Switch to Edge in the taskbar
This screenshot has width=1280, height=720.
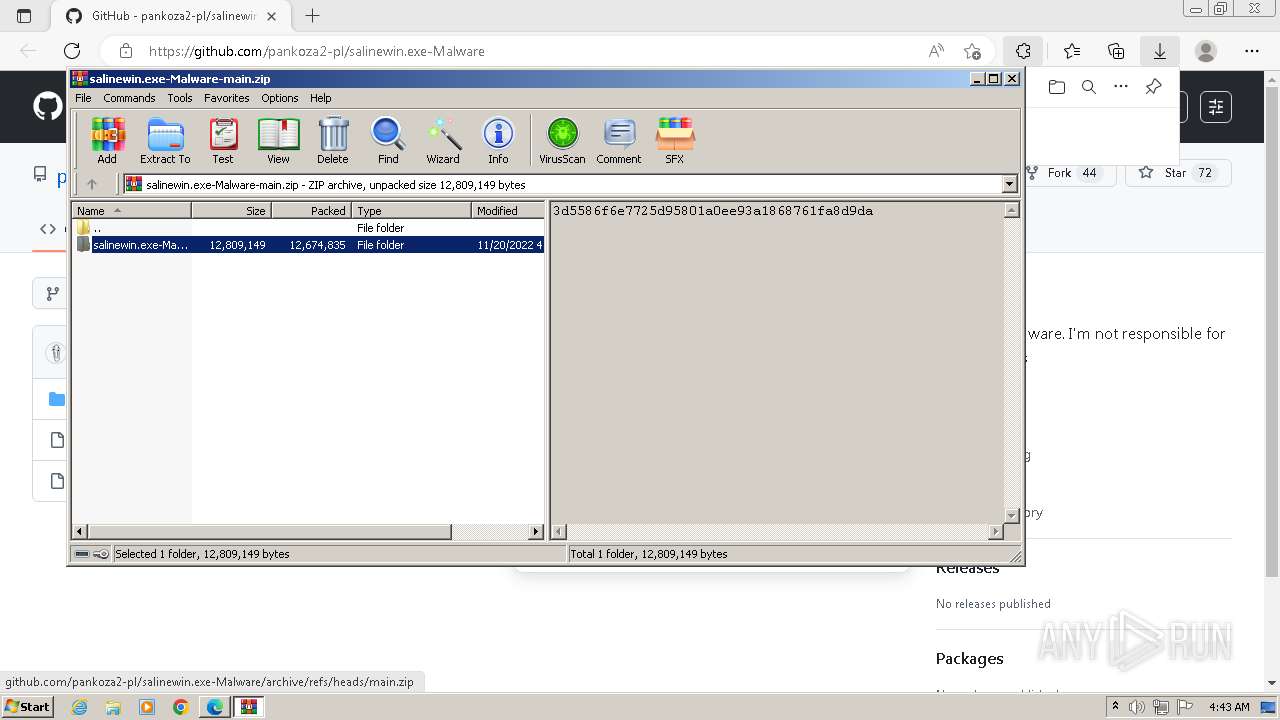(214, 707)
